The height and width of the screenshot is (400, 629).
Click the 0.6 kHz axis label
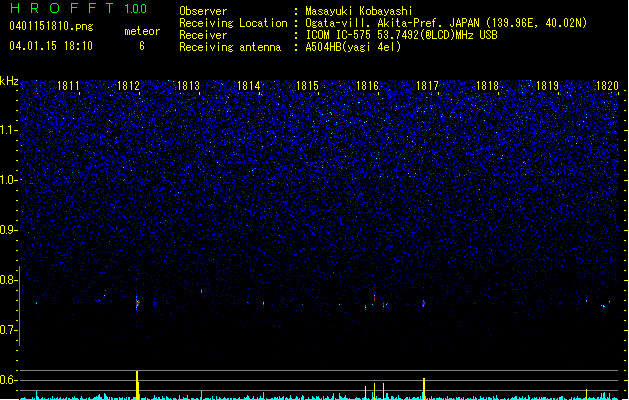tap(9, 380)
